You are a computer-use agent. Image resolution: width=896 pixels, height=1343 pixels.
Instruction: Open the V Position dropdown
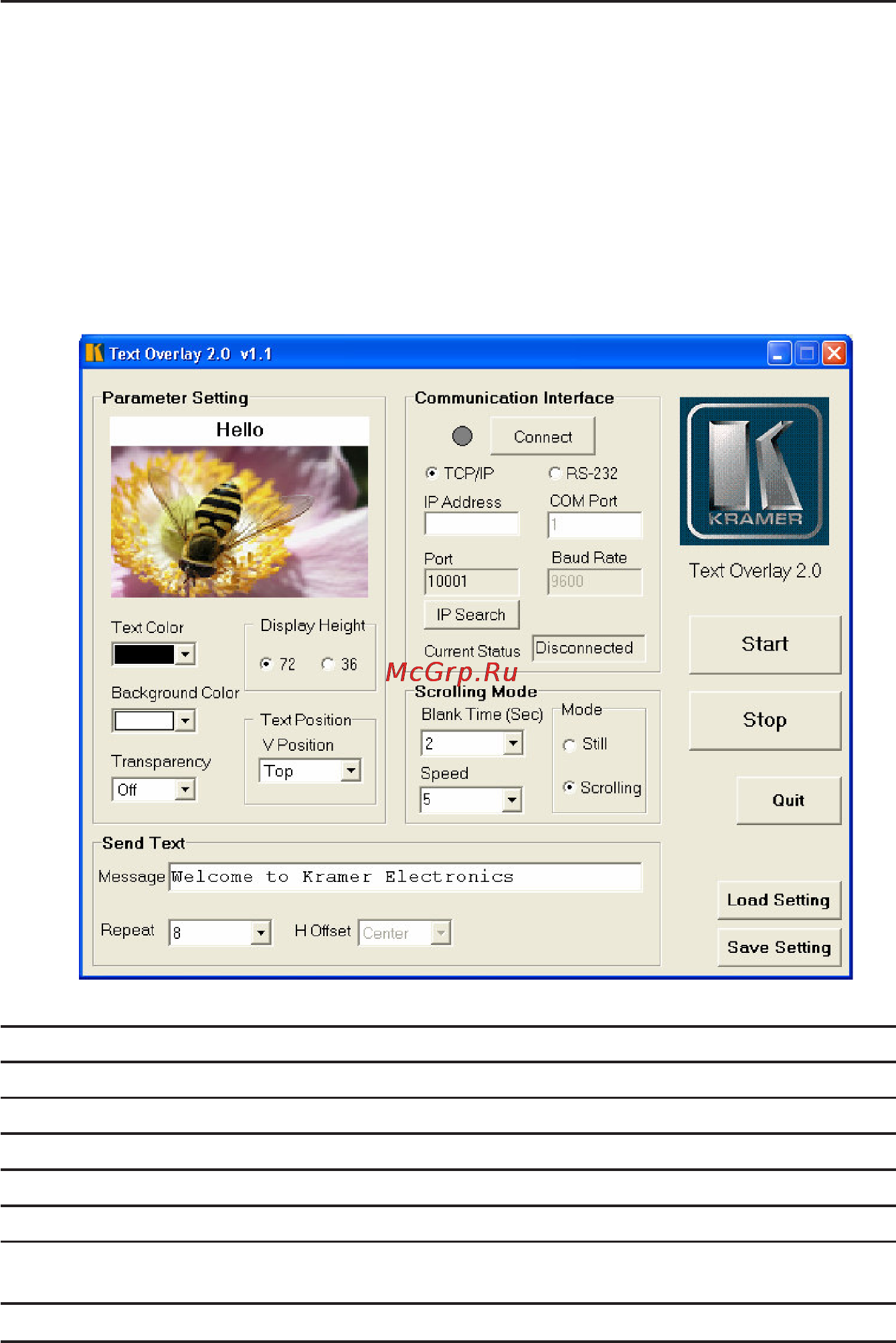point(351,770)
